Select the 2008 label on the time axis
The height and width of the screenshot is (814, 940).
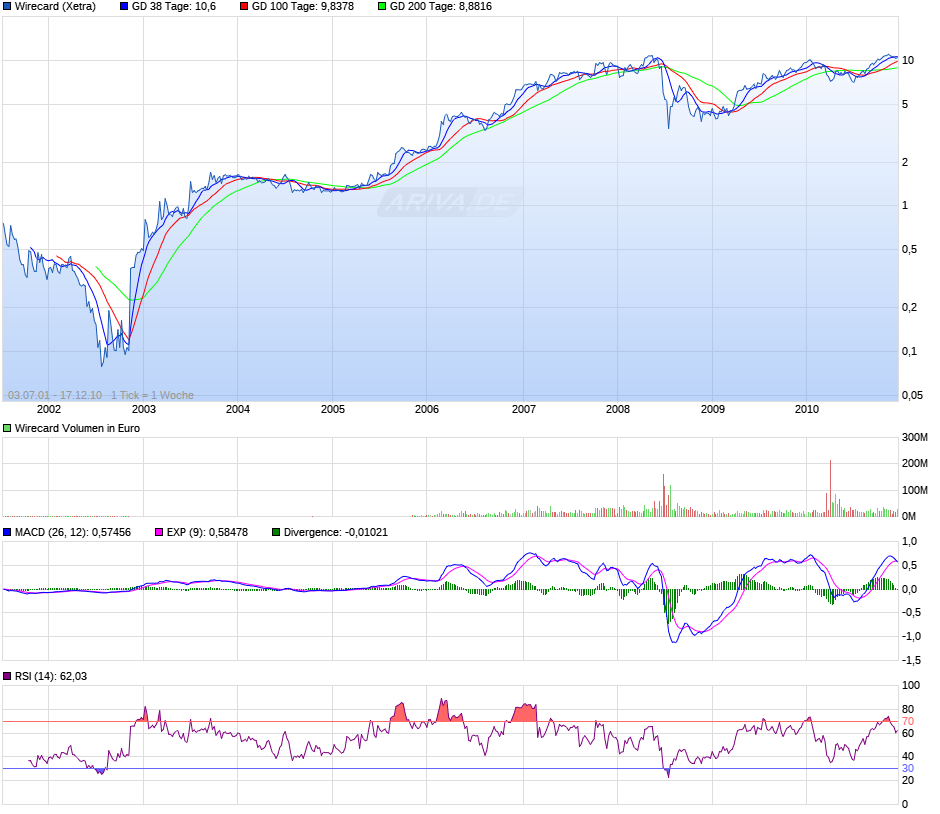[x=617, y=409]
